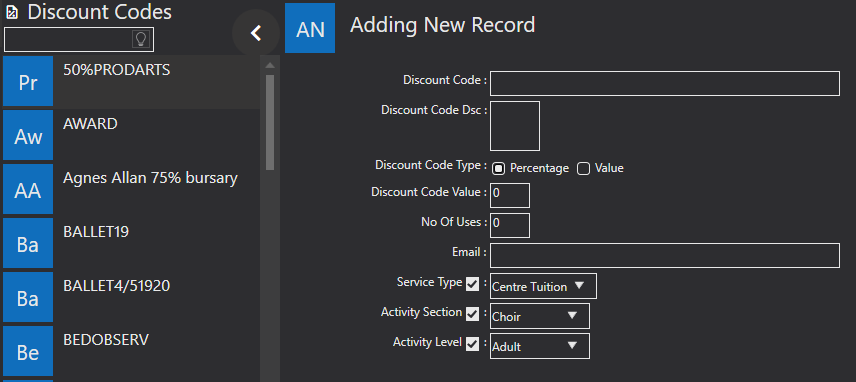The image size is (856, 382).
Task: Open the Pr tile for 50%PRODARTS
Action: [28, 81]
